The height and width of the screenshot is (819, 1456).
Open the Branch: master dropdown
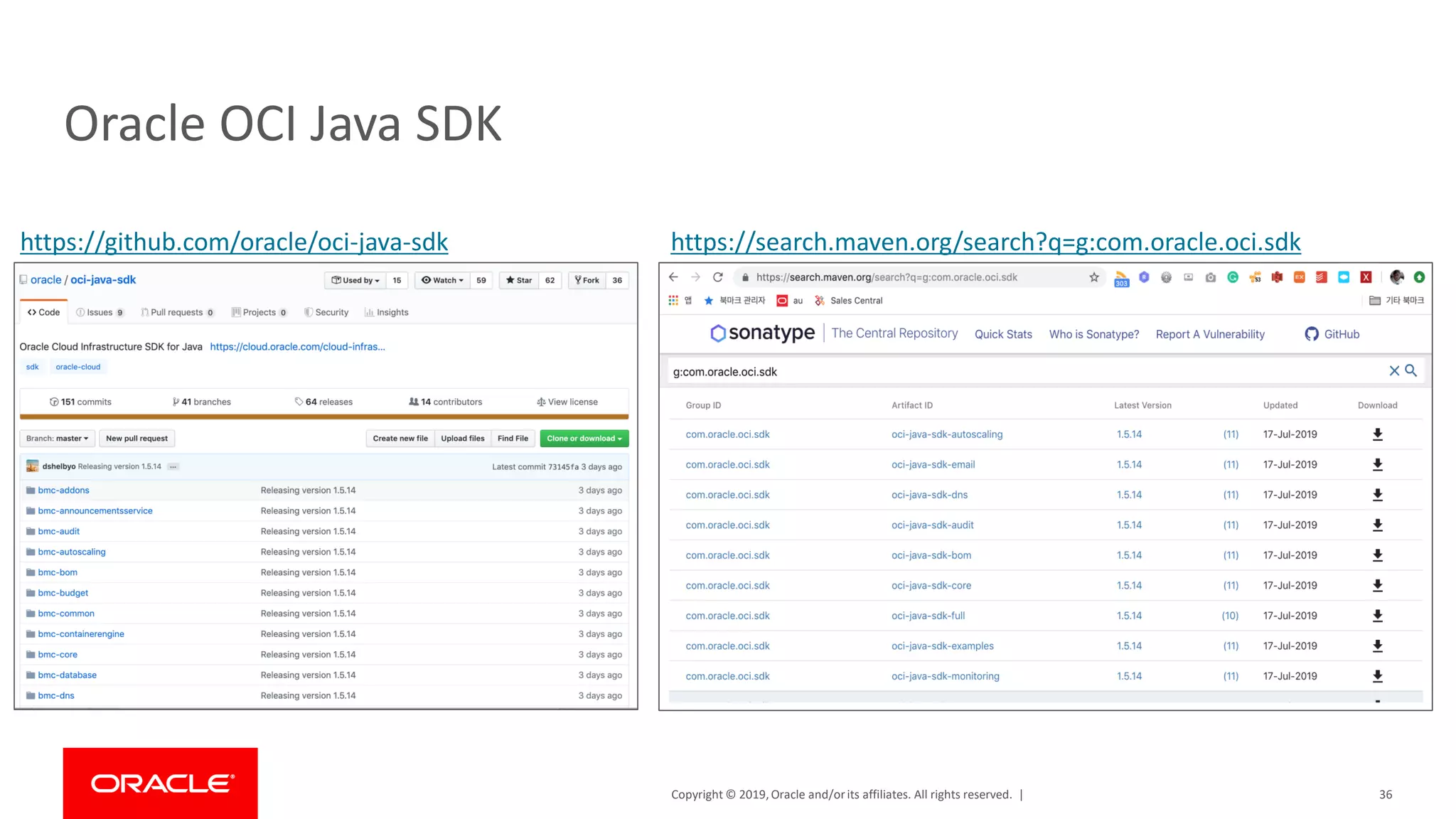coord(58,439)
